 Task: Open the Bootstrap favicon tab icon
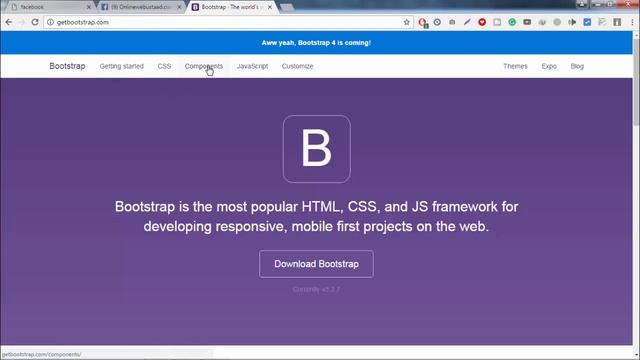tap(196, 7)
